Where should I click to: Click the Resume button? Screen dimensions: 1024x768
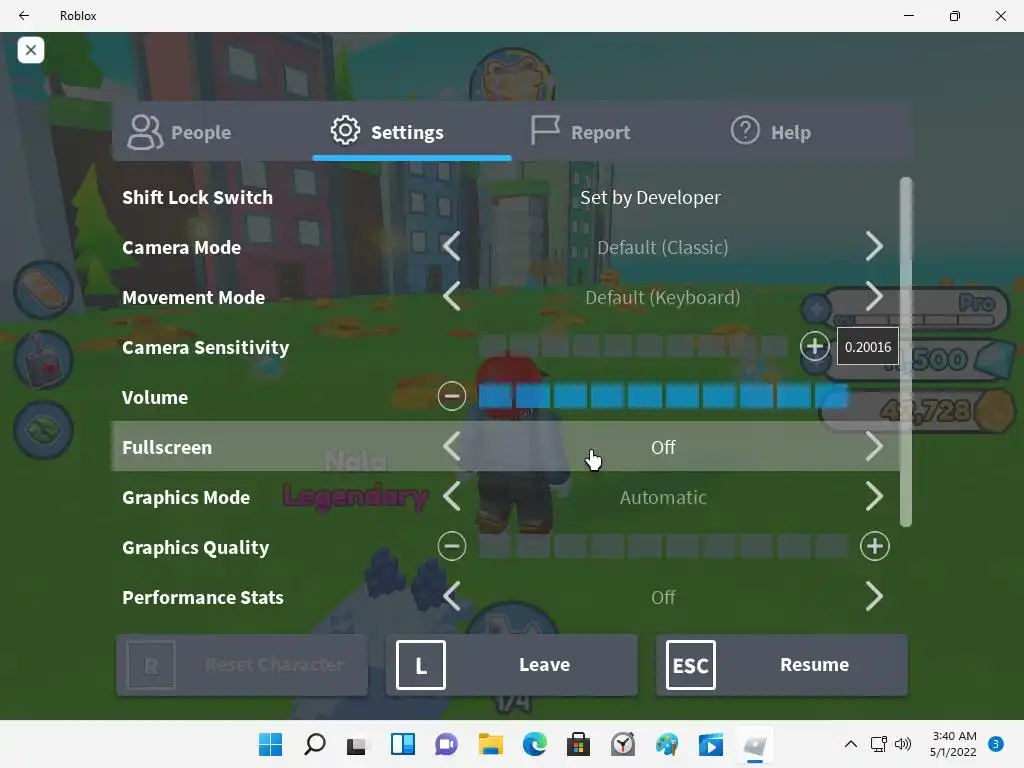coord(782,665)
